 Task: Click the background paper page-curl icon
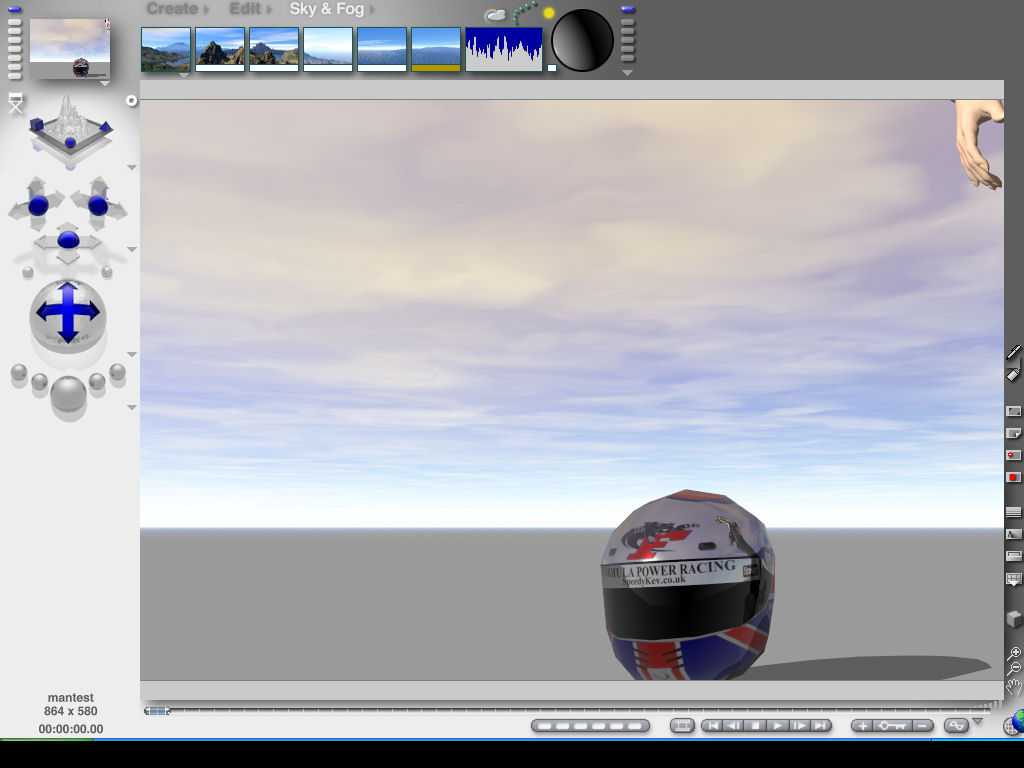tap(1013, 433)
